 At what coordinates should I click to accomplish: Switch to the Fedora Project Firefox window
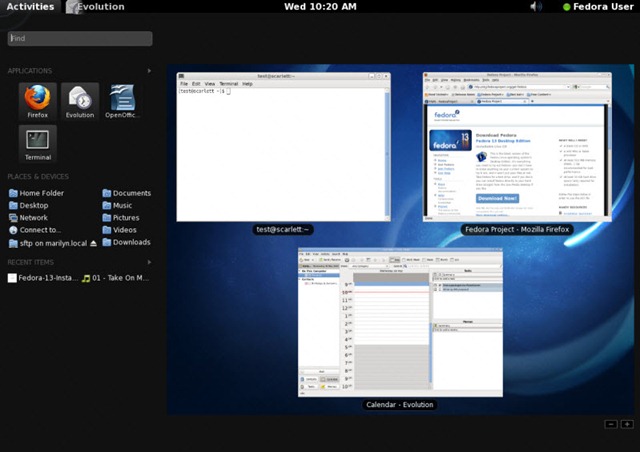[515, 145]
